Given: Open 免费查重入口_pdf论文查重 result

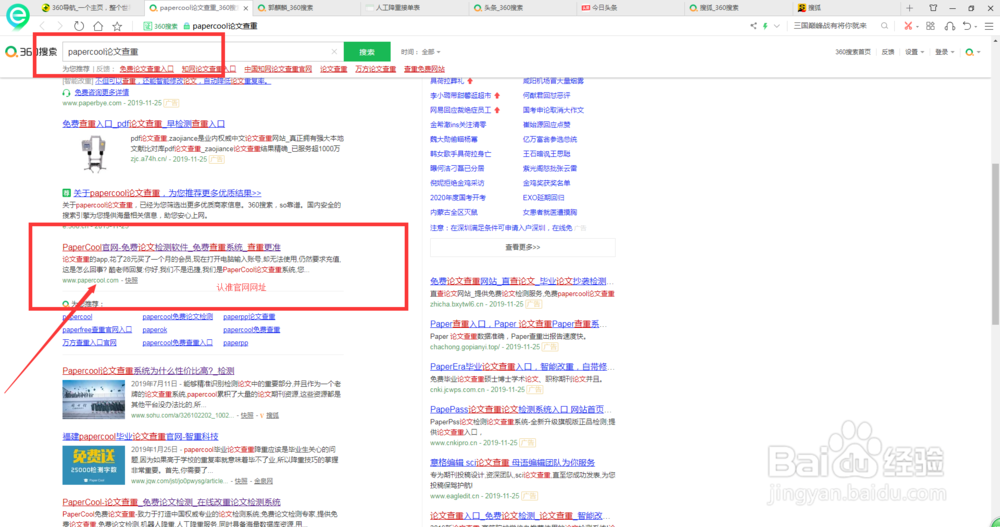Looking at the screenshot, I should (x=143, y=124).
